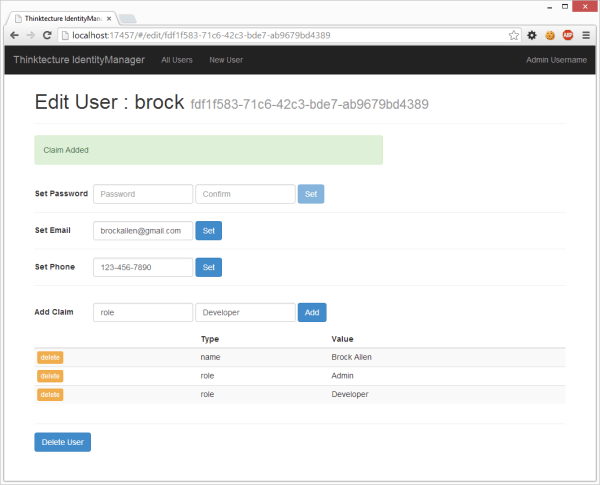The height and width of the screenshot is (485, 600).
Task: Click the gear extension icon
Action: tap(532, 34)
